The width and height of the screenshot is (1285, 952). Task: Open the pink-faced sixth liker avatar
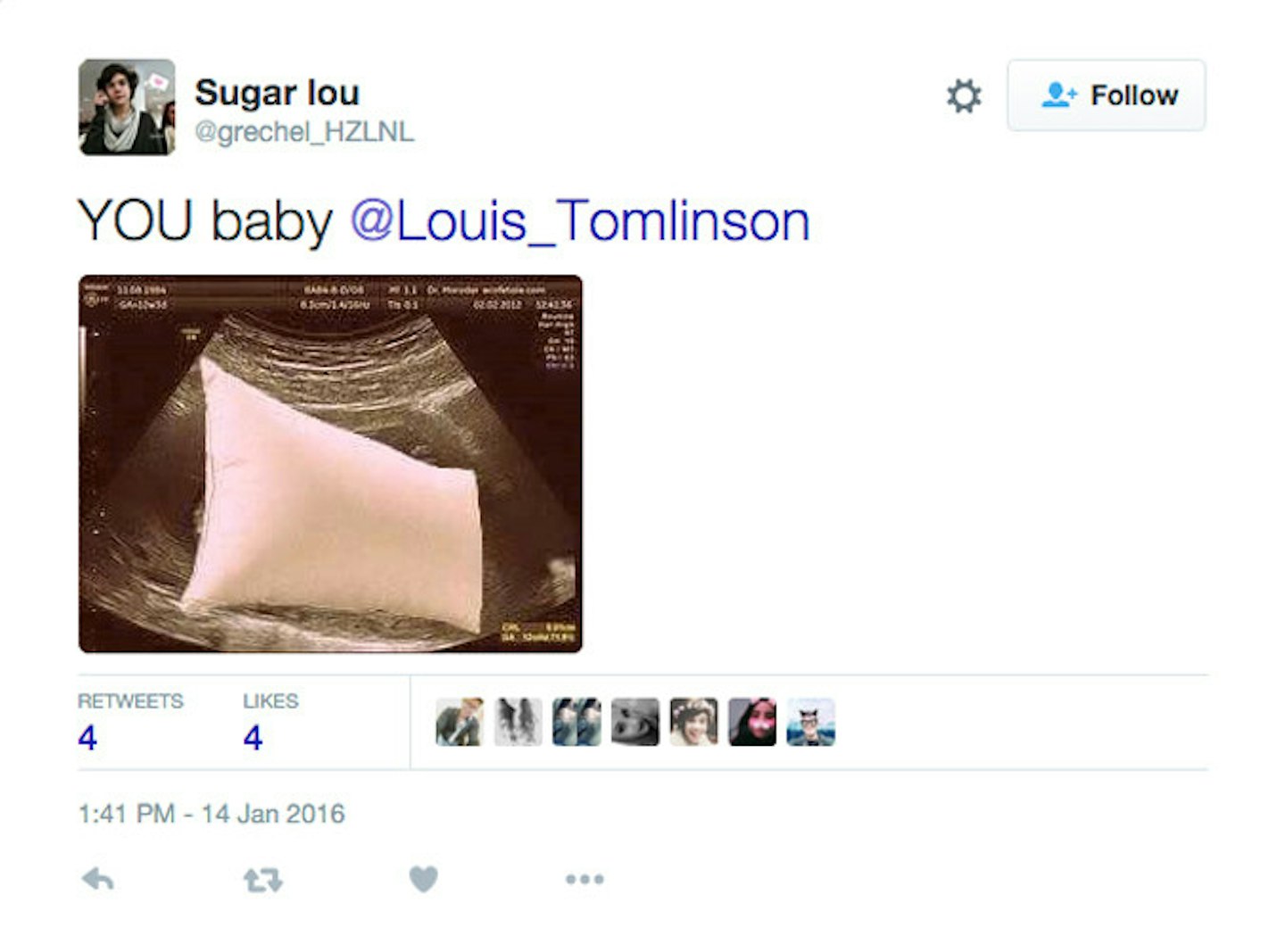pos(752,722)
